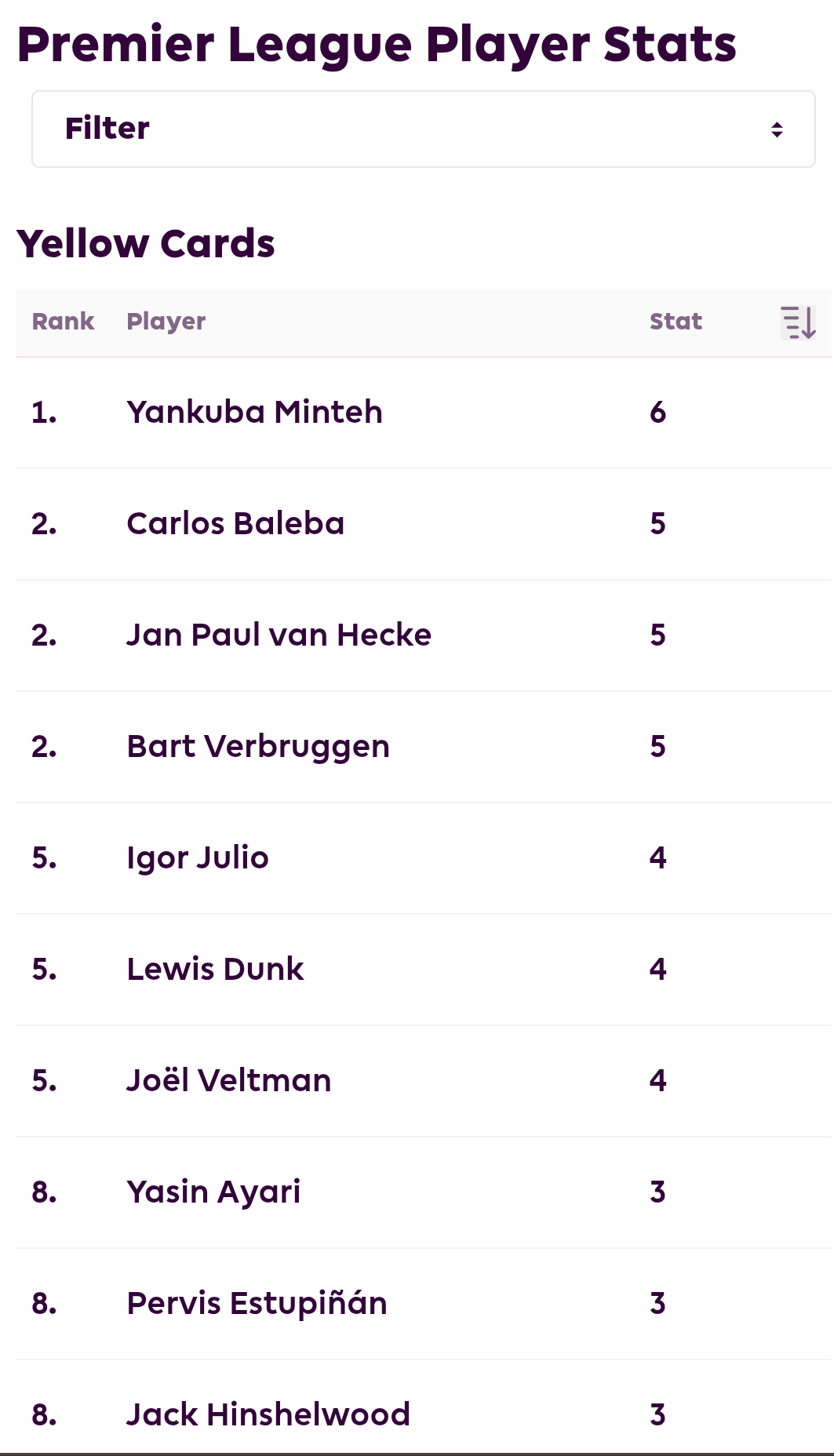Click the Premier League Player Stats title

click(x=377, y=45)
